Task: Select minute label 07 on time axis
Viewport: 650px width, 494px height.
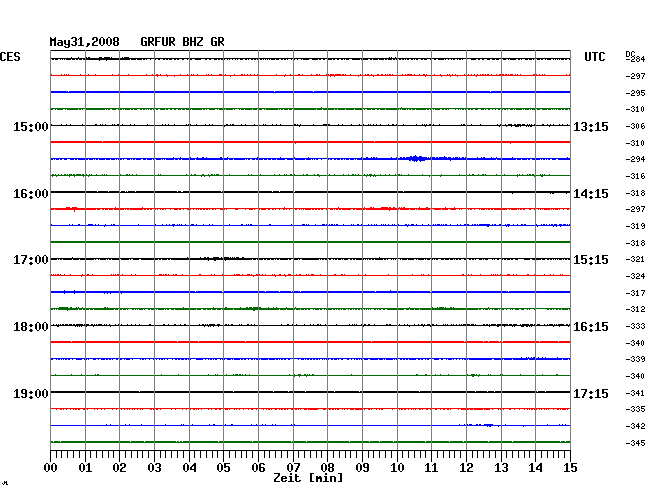Action: coord(293,468)
